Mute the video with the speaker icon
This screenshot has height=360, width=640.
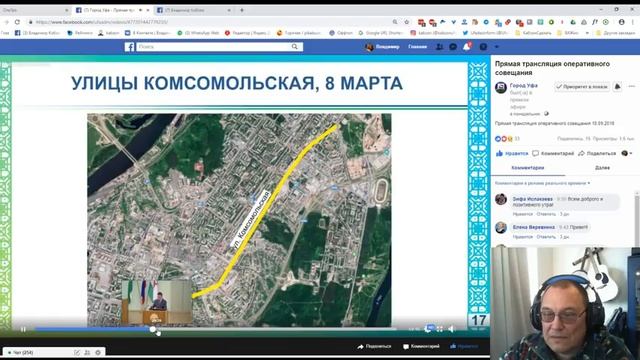[x=451, y=329]
